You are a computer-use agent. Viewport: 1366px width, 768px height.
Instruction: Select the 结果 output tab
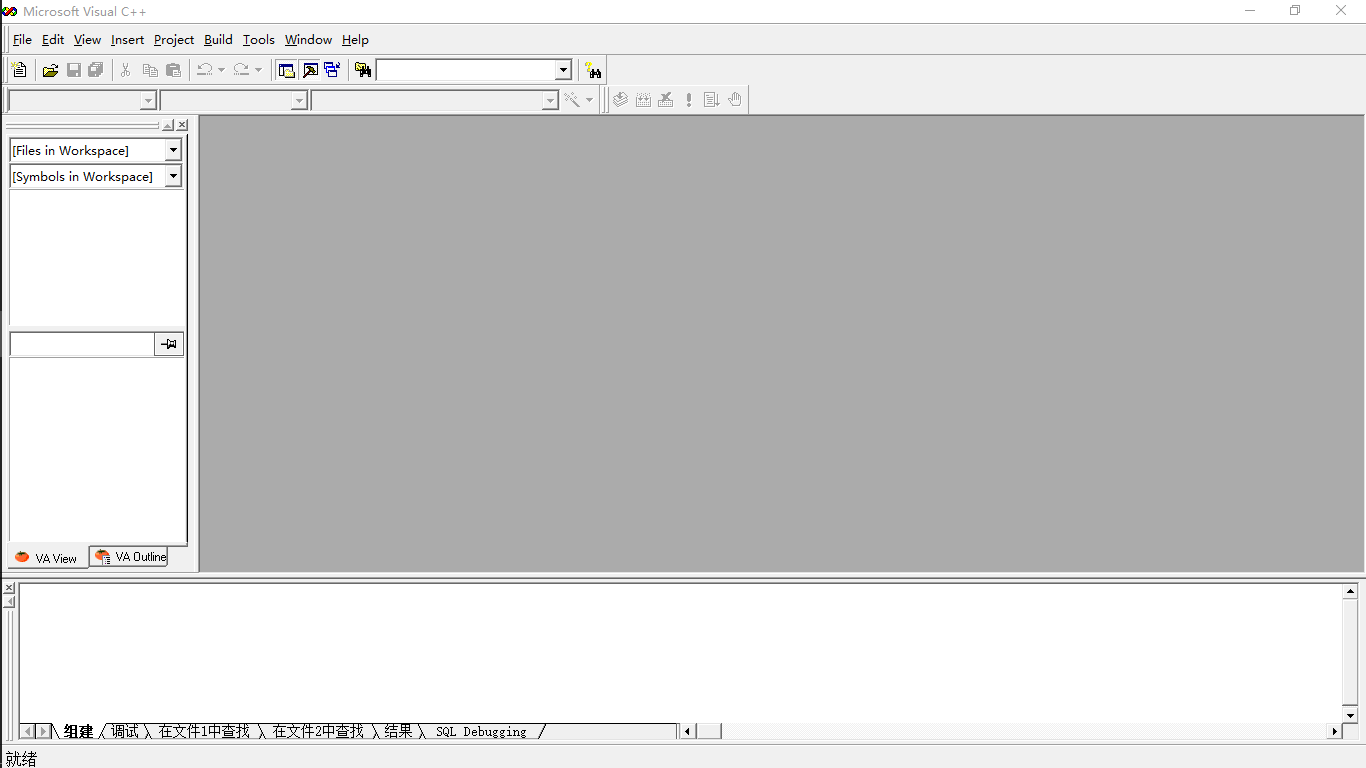(398, 732)
